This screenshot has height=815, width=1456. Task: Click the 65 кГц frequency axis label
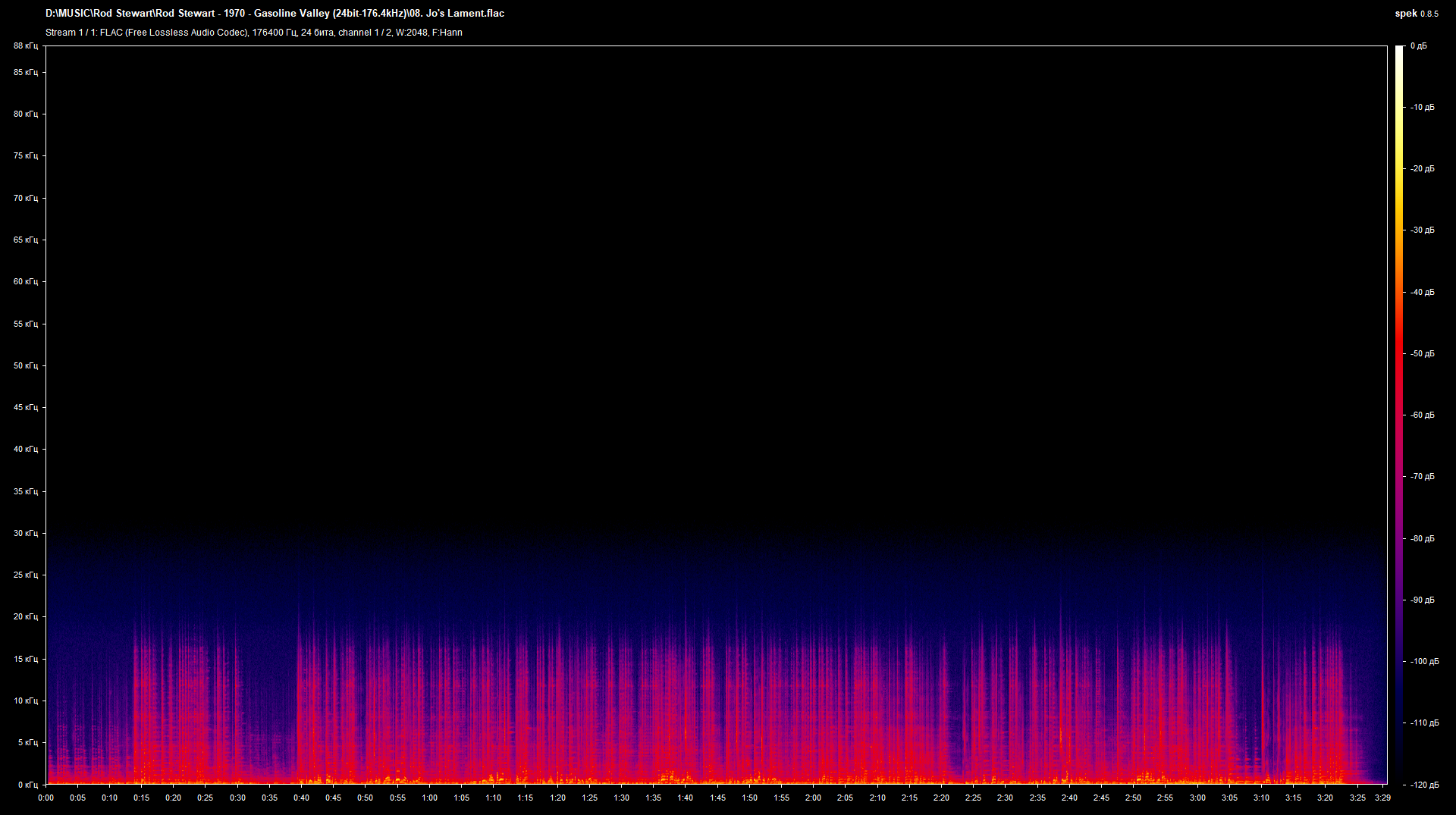(25, 240)
